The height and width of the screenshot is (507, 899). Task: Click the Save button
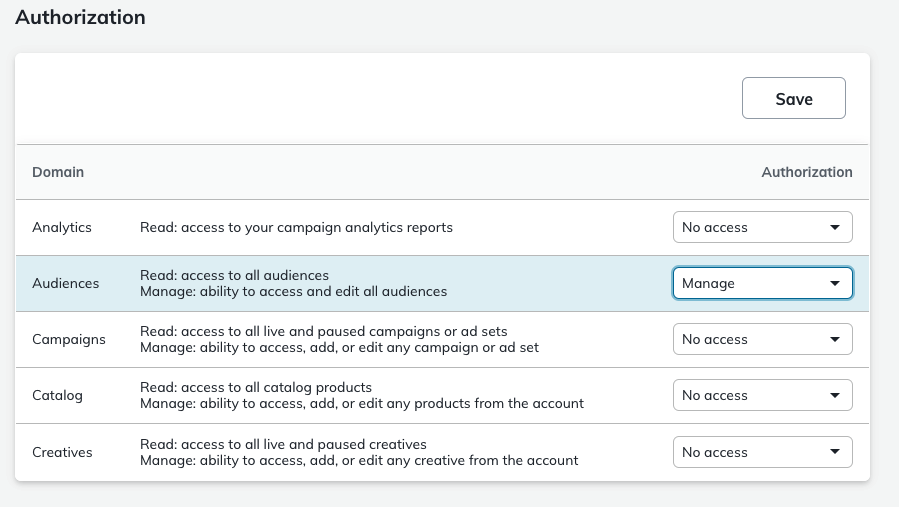click(x=793, y=99)
